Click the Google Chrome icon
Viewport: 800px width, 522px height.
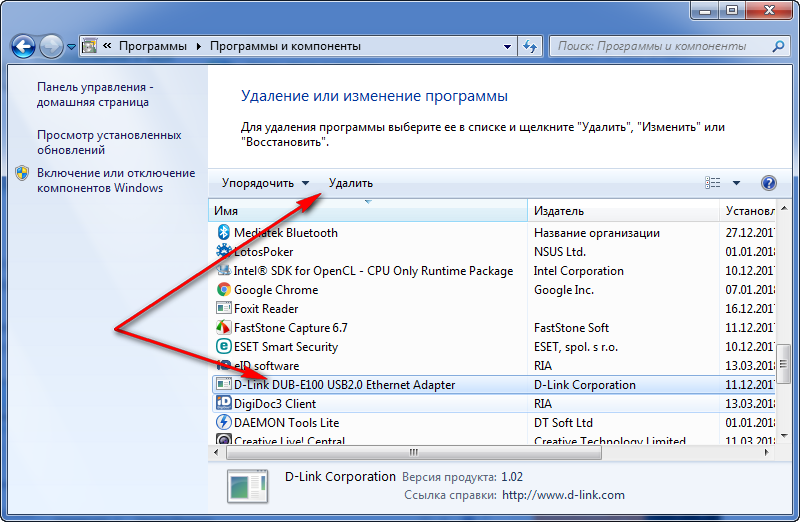pos(223,289)
